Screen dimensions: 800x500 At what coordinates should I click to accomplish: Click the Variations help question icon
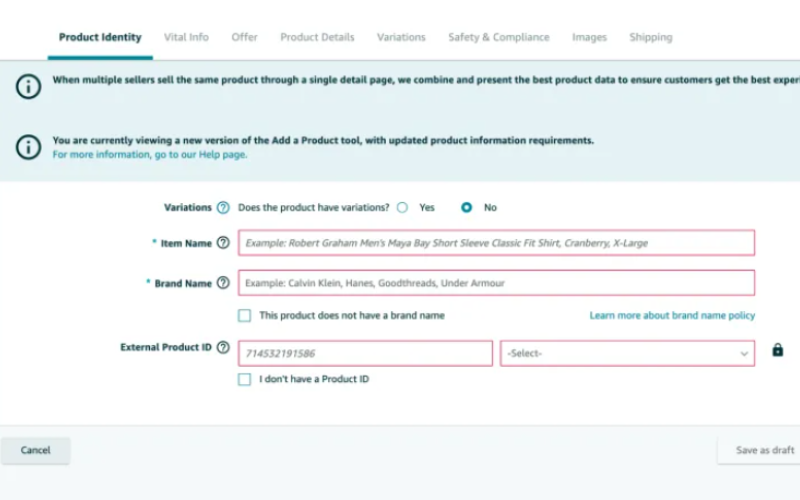223,208
